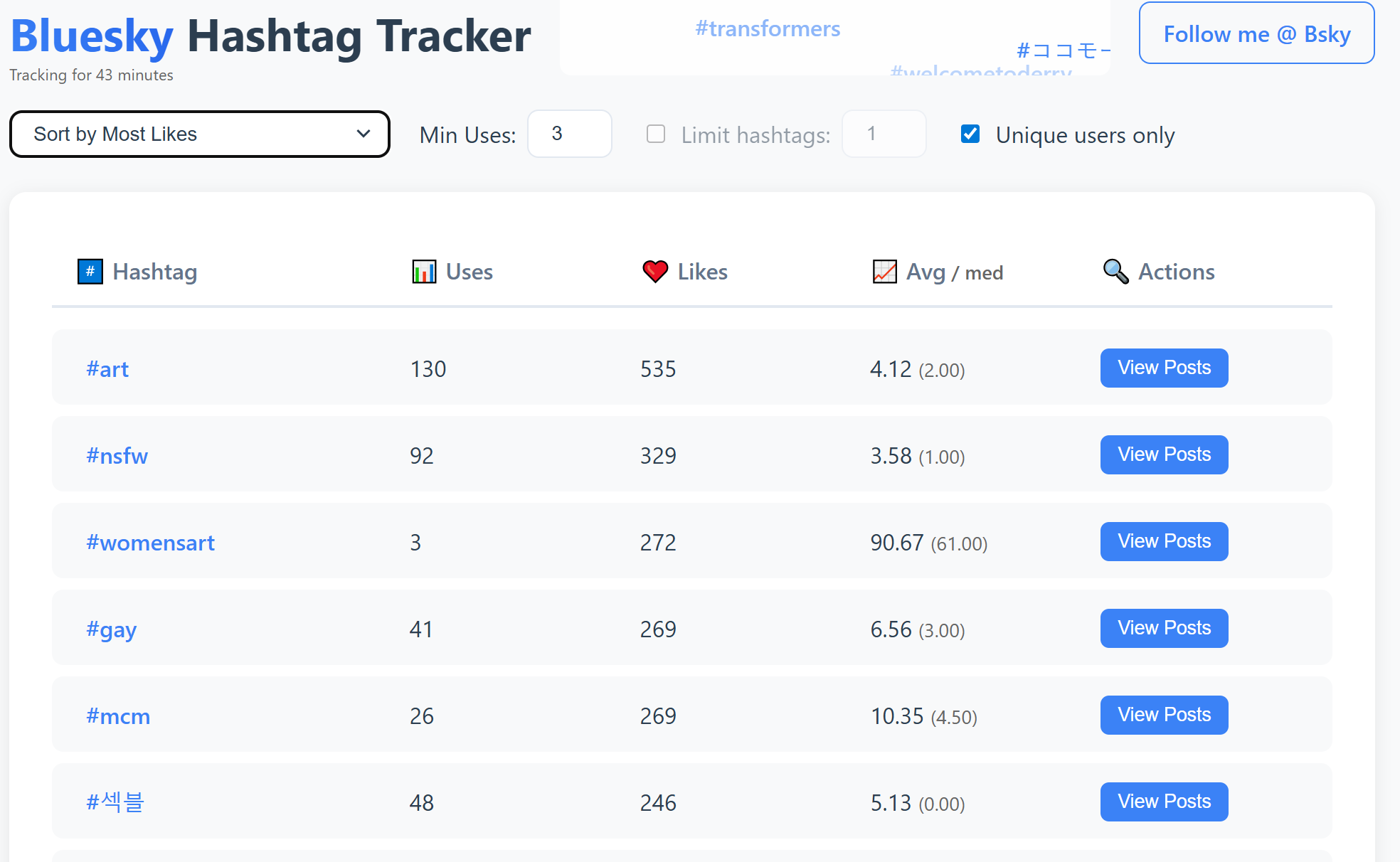
Task: Click the bar chart icon beside Uses
Action: pyautogui.click(x=424, y=271)
